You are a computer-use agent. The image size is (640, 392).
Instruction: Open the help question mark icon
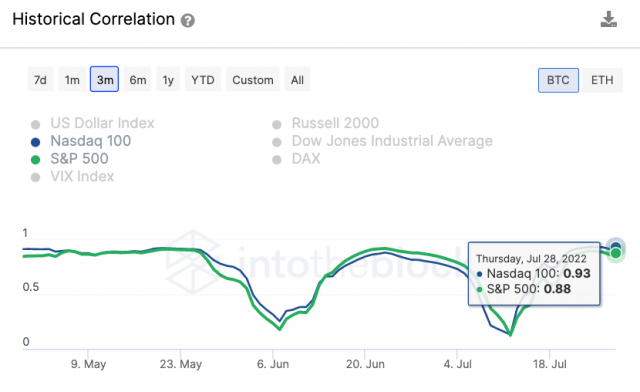pos(188,20)
